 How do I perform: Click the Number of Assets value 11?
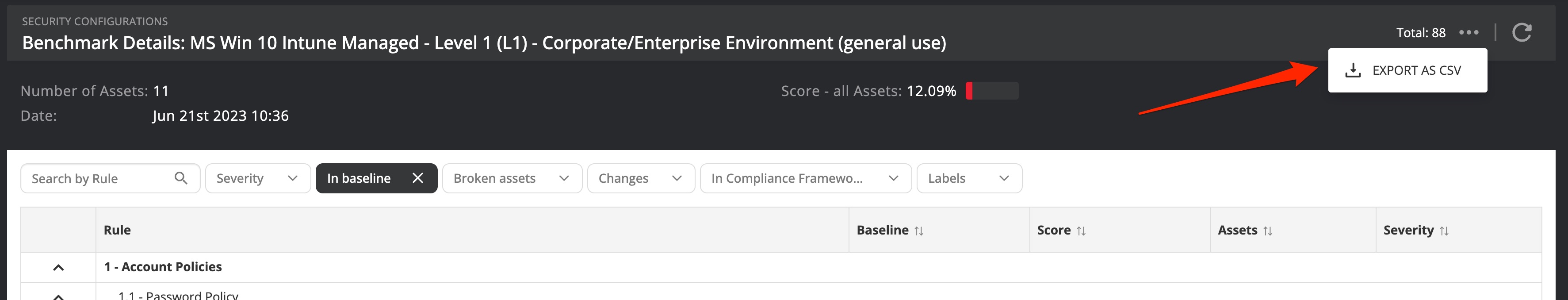coord(161,91)
